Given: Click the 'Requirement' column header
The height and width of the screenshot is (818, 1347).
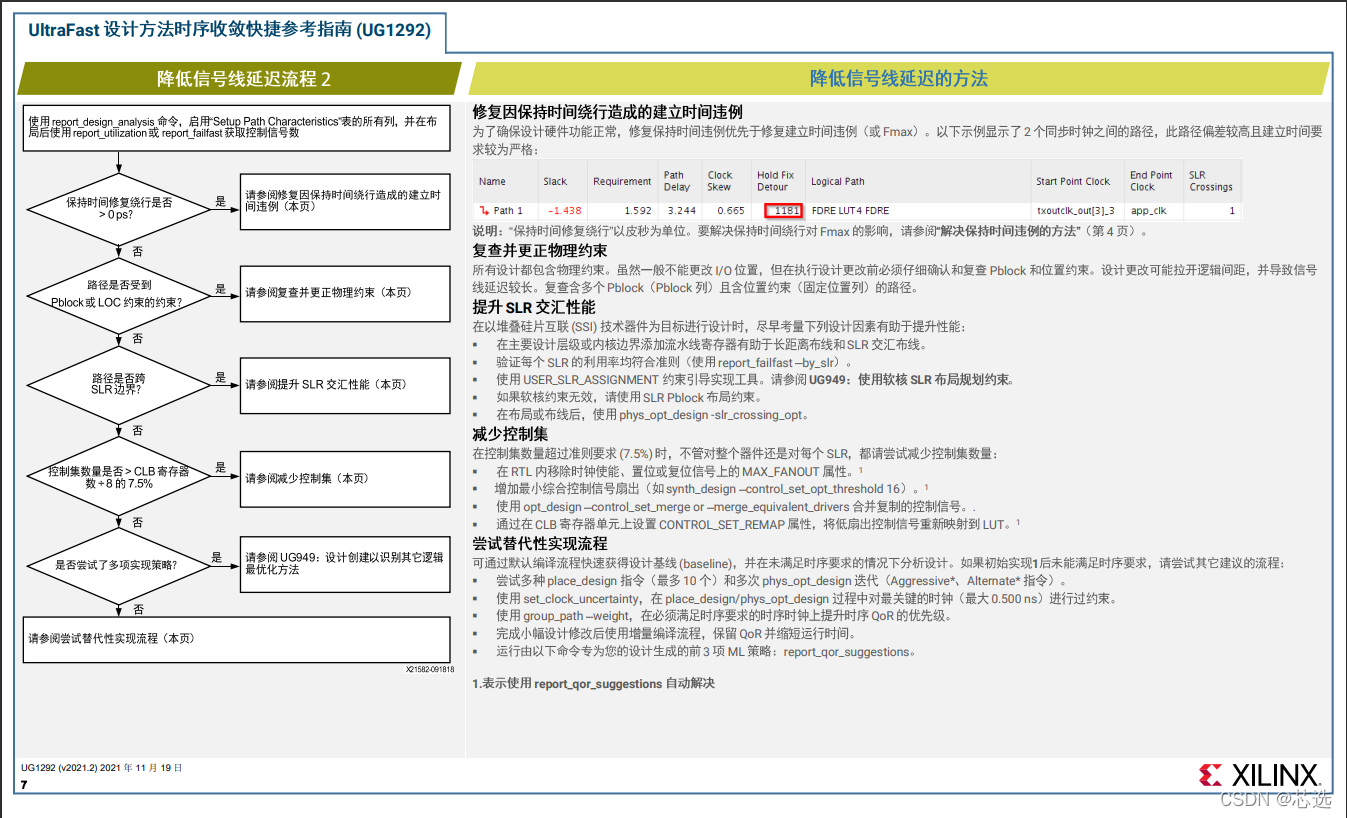Looking at the screenshot, I should tap(622, 182).
